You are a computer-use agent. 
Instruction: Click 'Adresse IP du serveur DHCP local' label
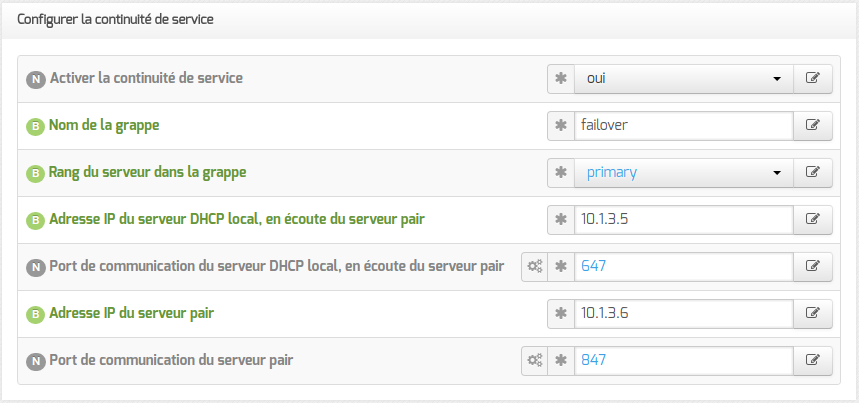click(x=237, y=220)
